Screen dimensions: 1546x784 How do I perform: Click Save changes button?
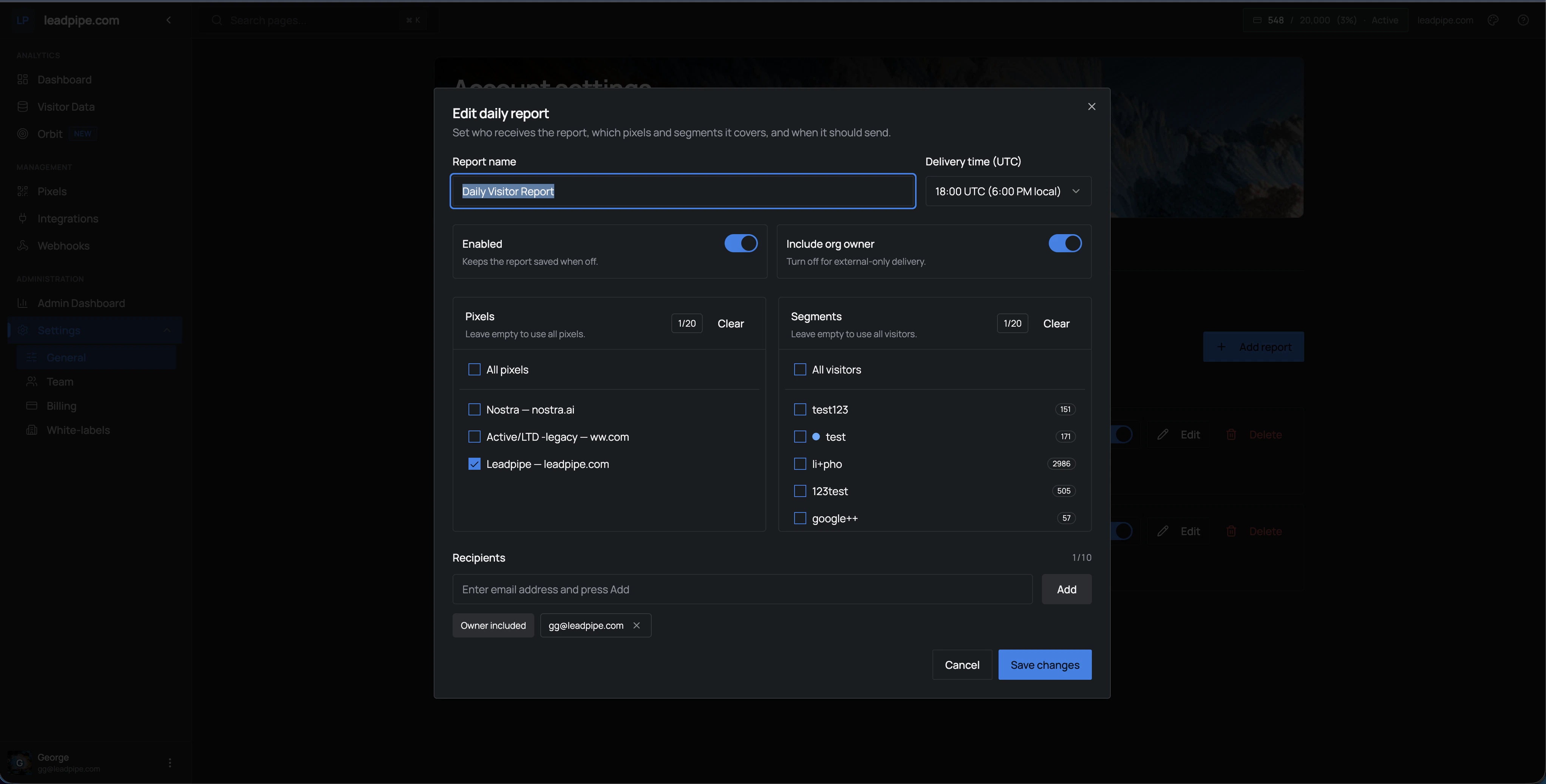pos(1044,664)
